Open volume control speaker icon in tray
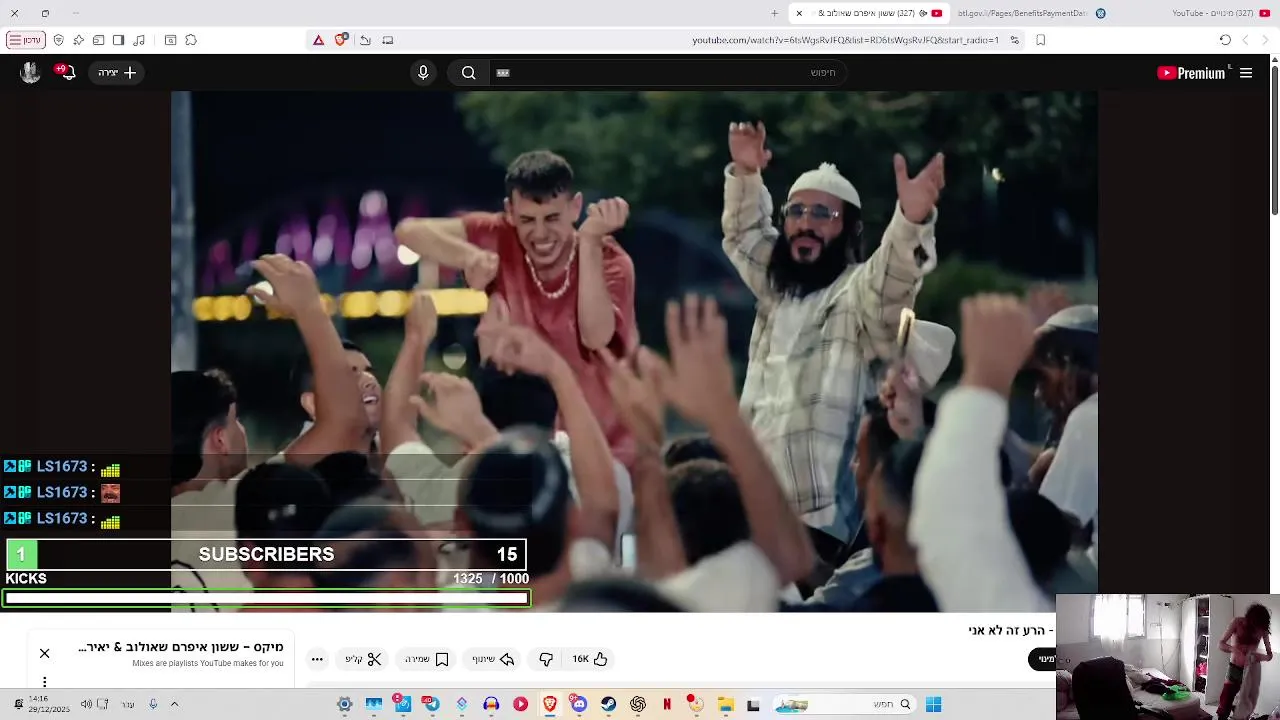The width and height of the screenshot is (1280, 720). tap(86, 704)
